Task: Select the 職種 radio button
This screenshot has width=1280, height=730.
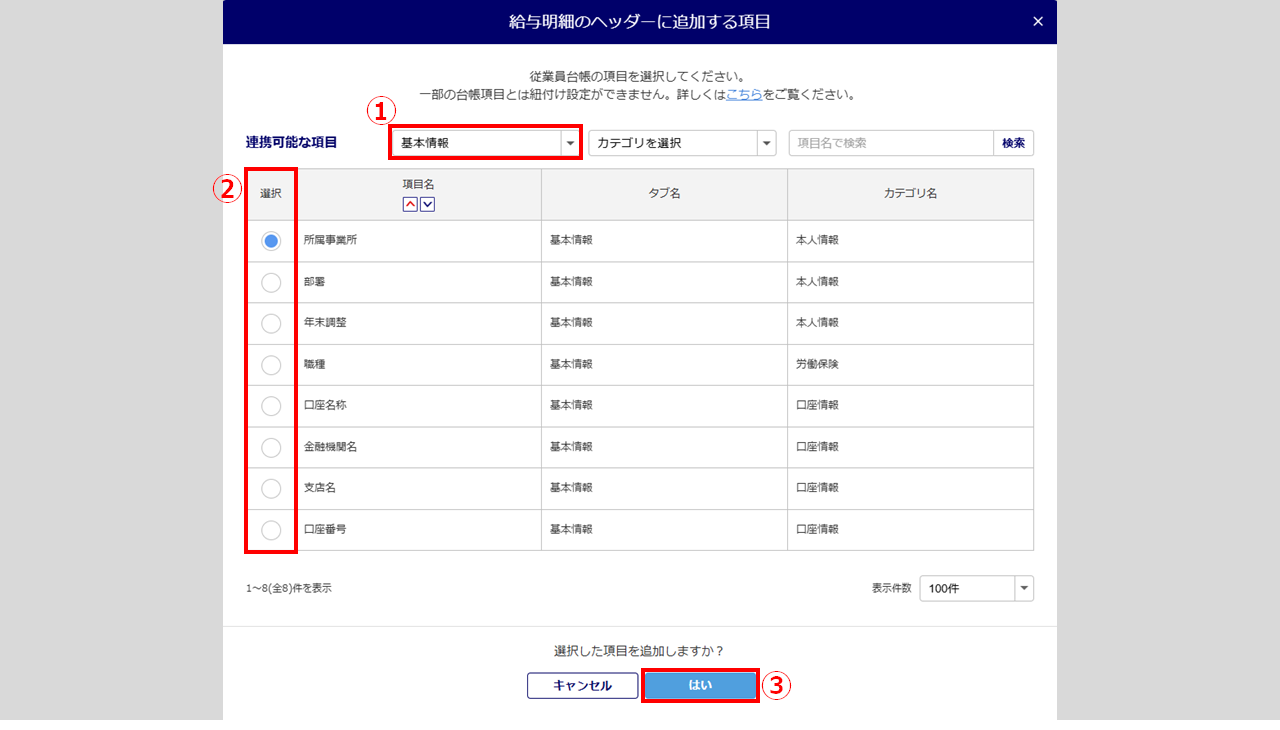Action: click(271, 365)
